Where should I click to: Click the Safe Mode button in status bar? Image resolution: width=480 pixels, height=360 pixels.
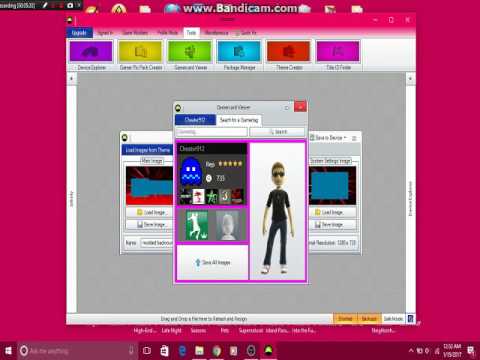coord(393,319)
